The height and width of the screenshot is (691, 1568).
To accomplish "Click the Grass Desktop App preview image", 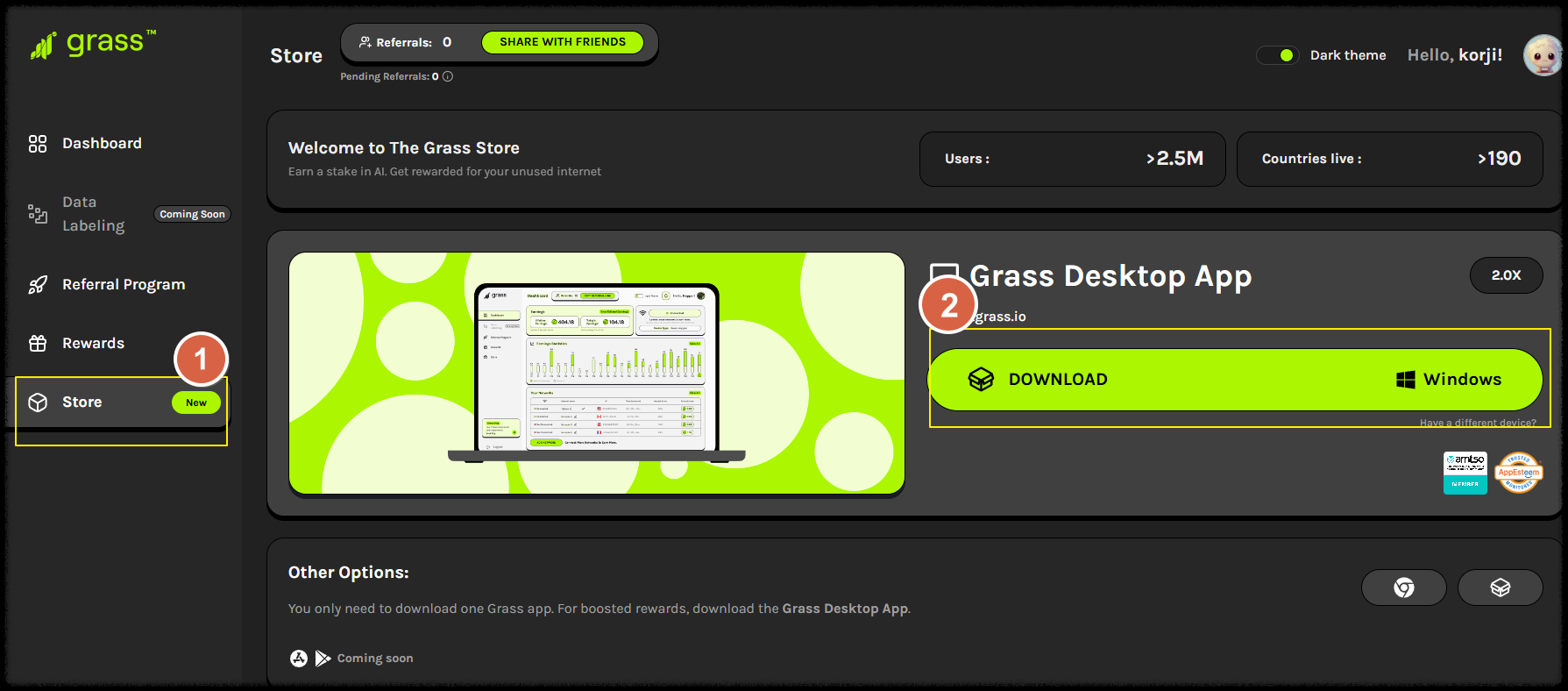I will [597, 374].
